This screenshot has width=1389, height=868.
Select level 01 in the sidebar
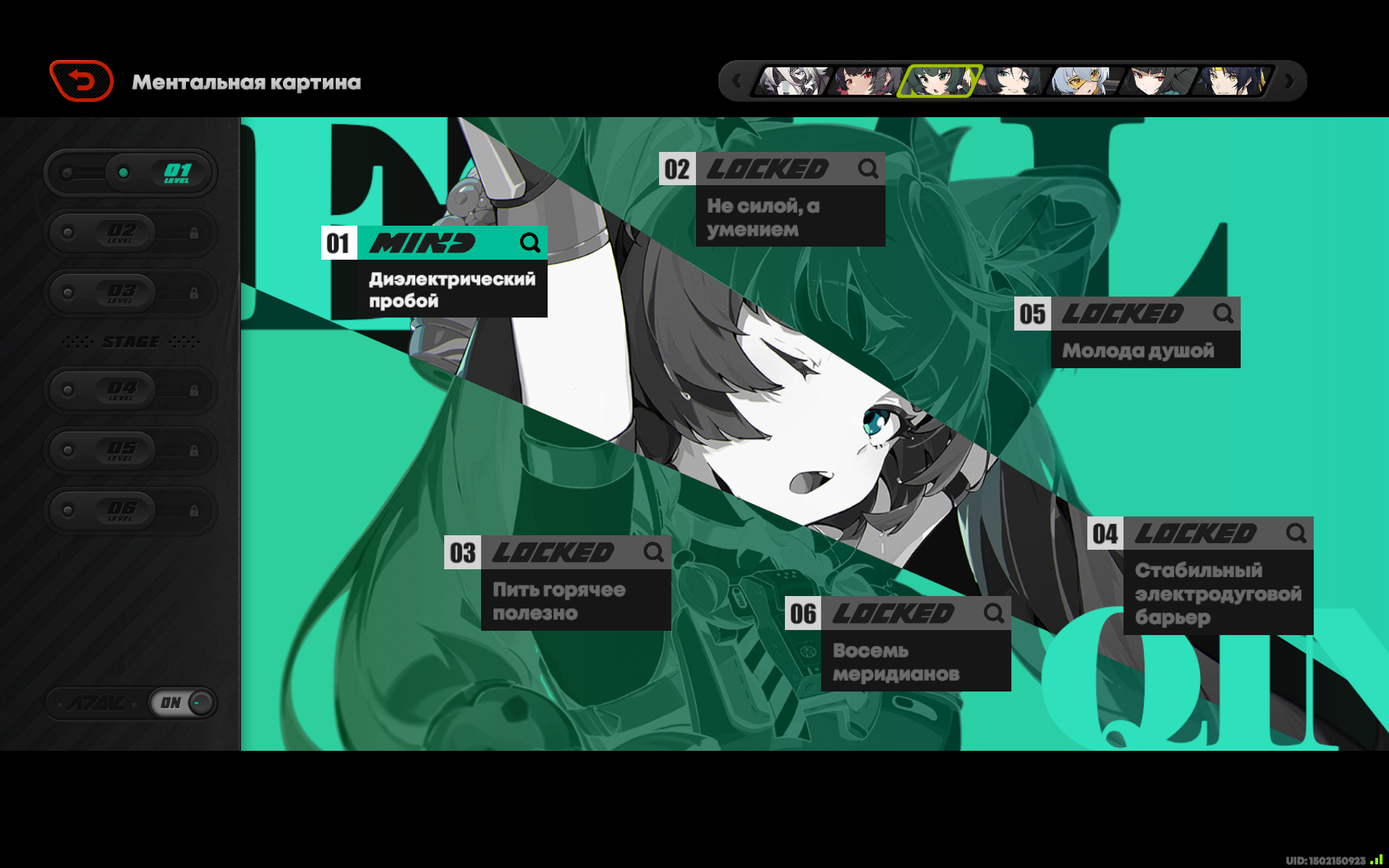click(x=130, y=172)
